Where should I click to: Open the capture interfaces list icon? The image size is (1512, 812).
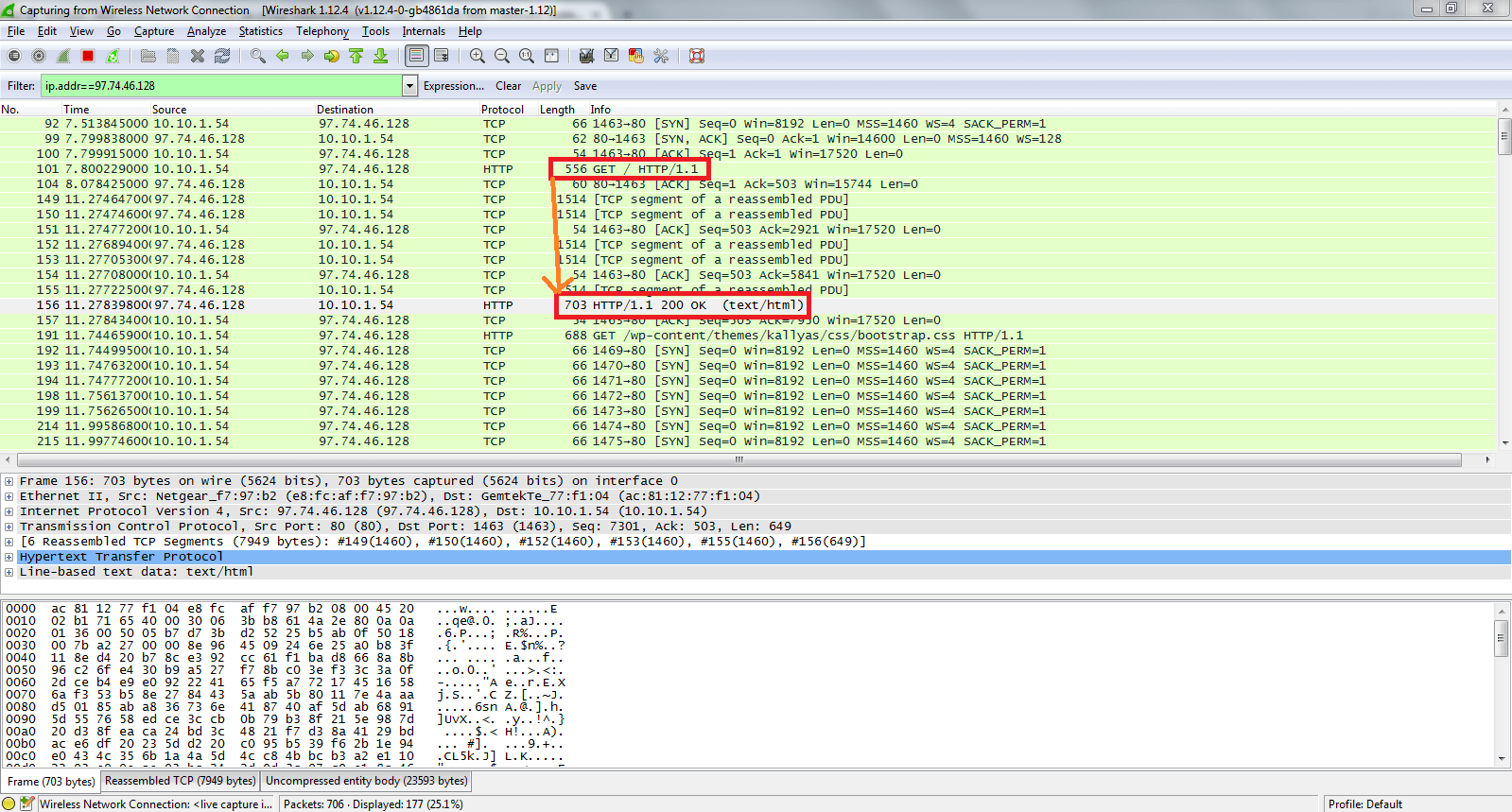click(x=14, y=56)
